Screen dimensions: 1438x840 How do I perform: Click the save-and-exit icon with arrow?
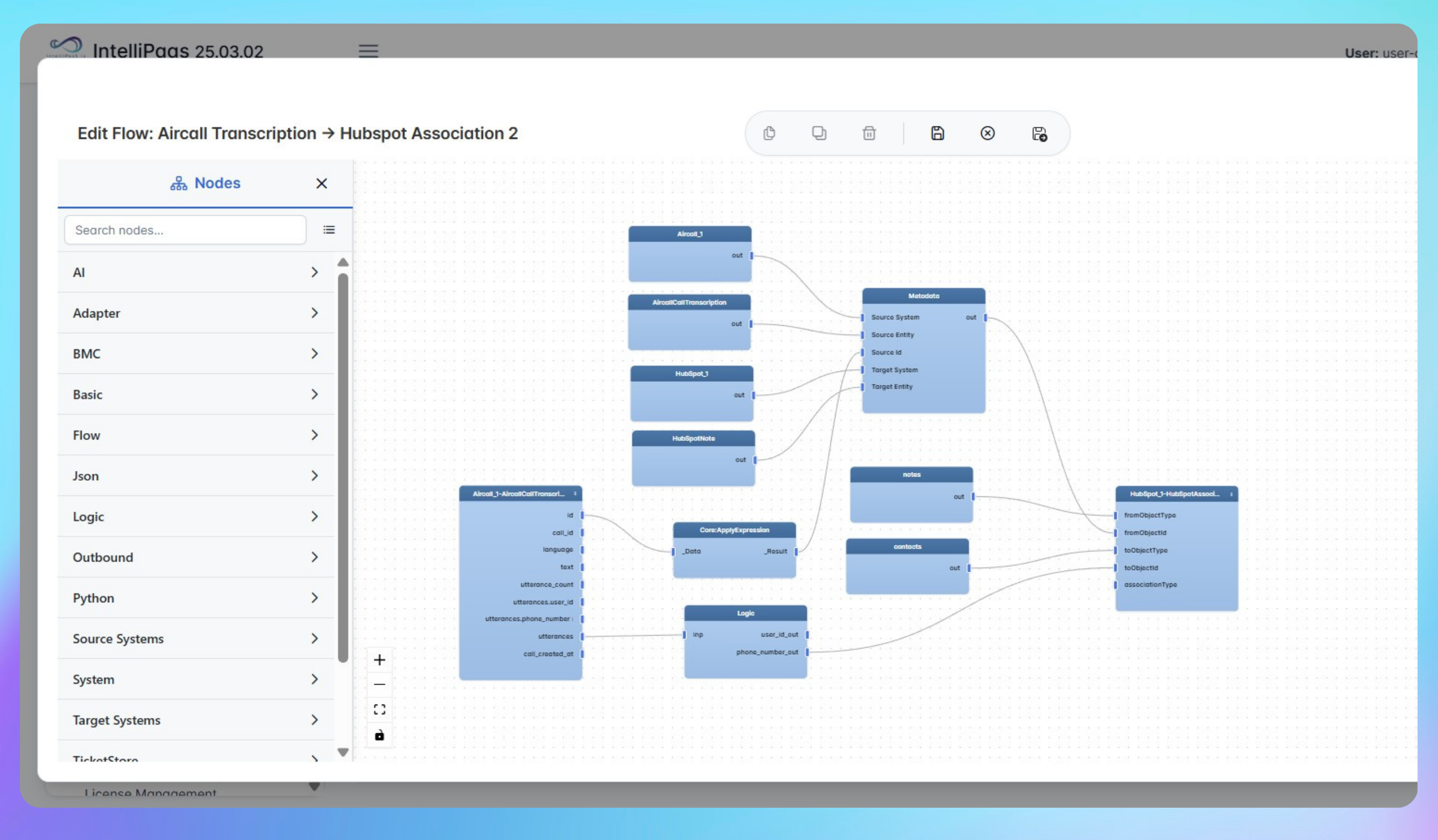1039,134
